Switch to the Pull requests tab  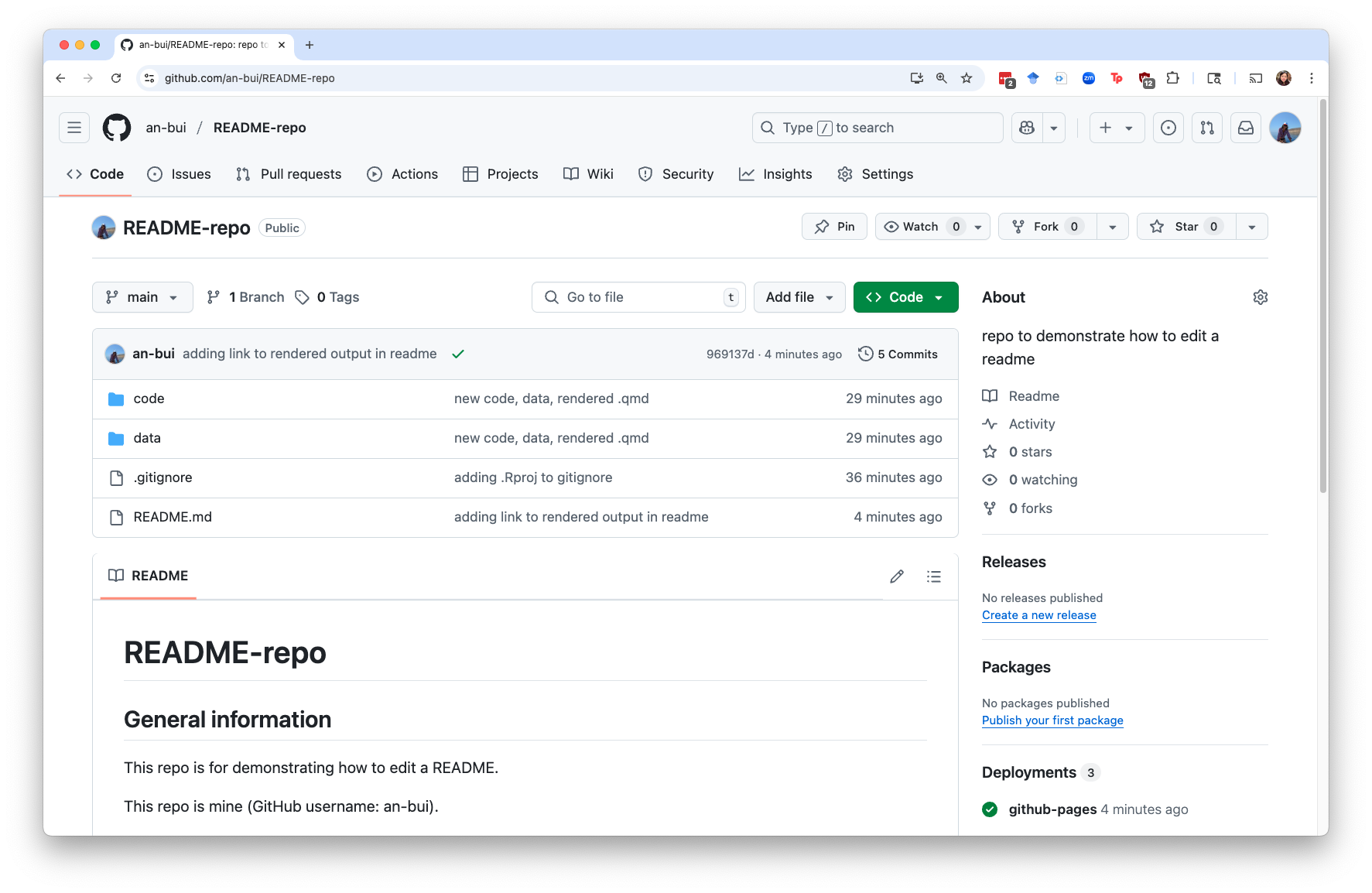click(x=289, y=174)
